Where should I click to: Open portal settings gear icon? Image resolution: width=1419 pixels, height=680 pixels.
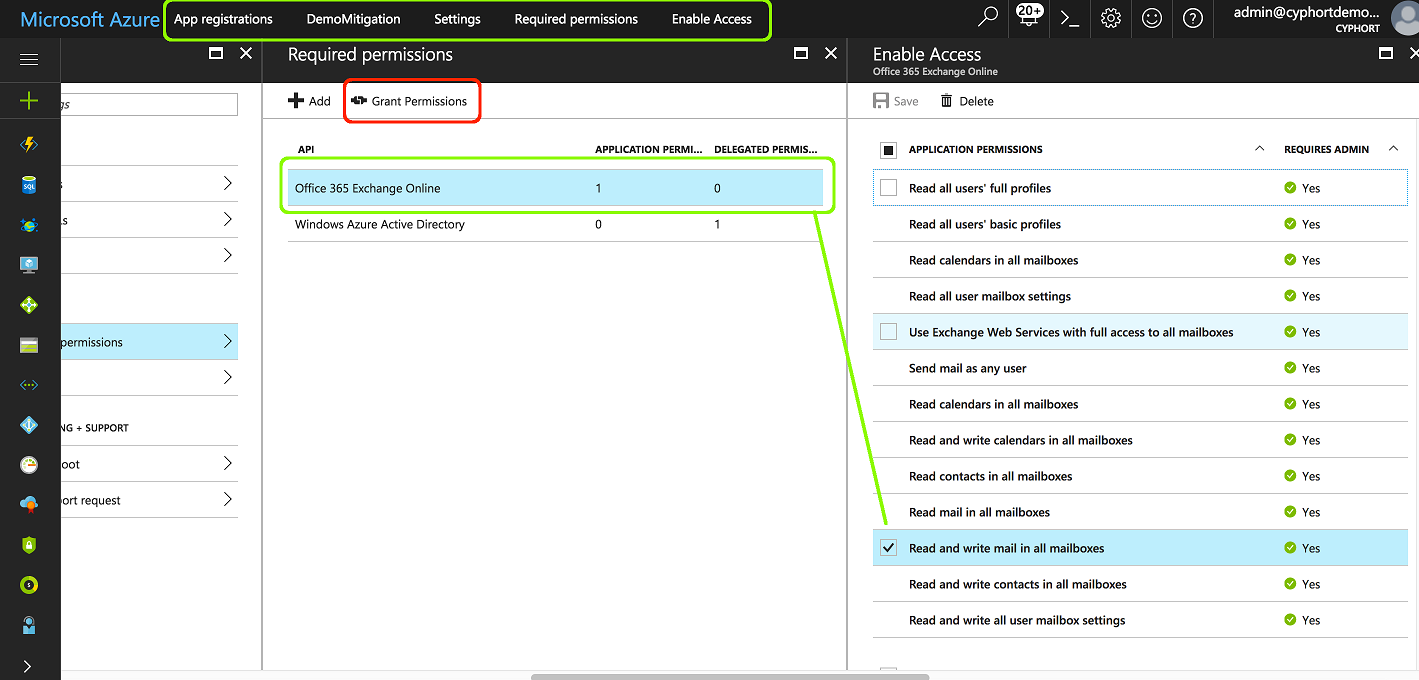[x=1111, y=18]
